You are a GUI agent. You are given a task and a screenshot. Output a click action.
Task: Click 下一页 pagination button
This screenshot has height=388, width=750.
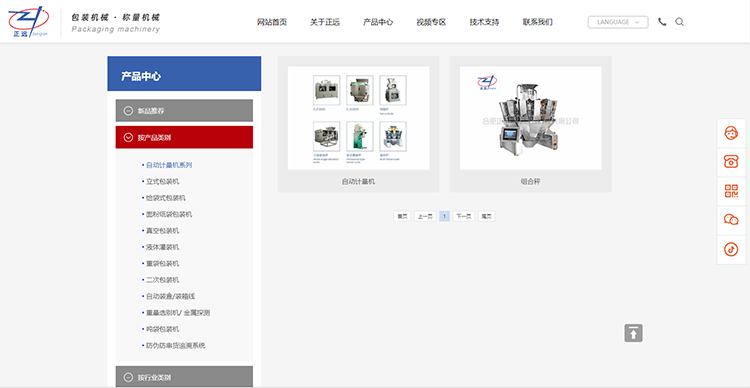tap(463, 216)
